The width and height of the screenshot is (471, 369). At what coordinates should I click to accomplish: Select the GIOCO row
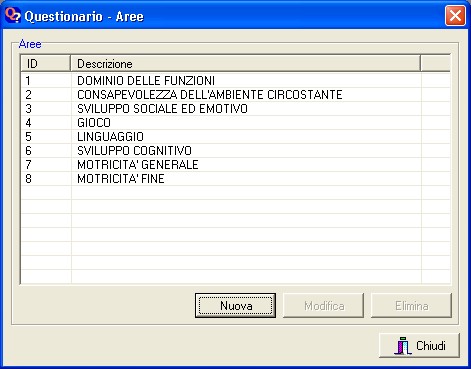pos(235,123)
